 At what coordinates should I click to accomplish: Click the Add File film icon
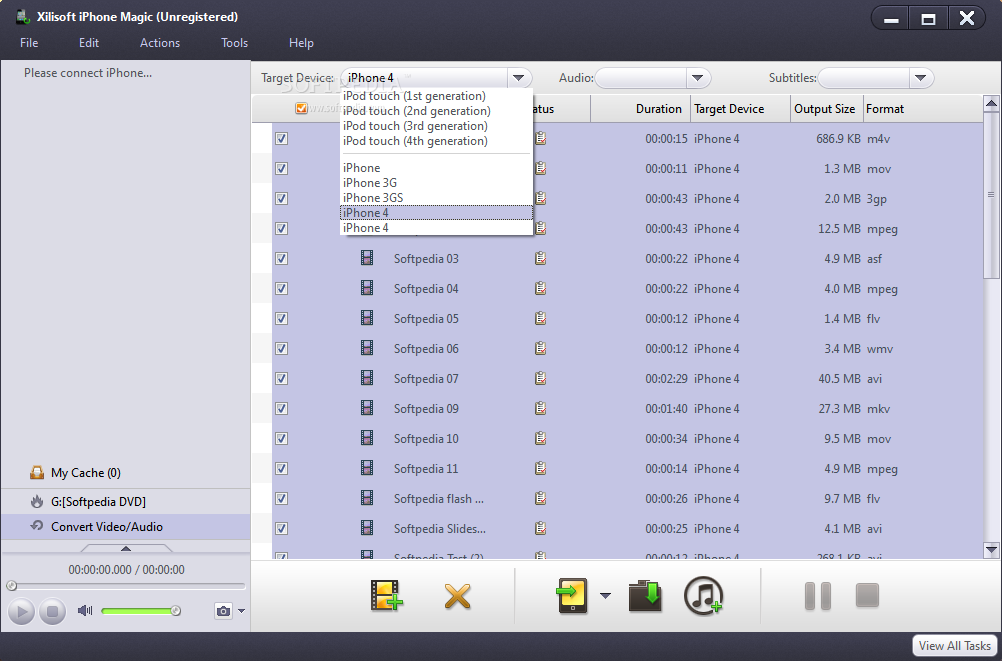tap(387, 595)
